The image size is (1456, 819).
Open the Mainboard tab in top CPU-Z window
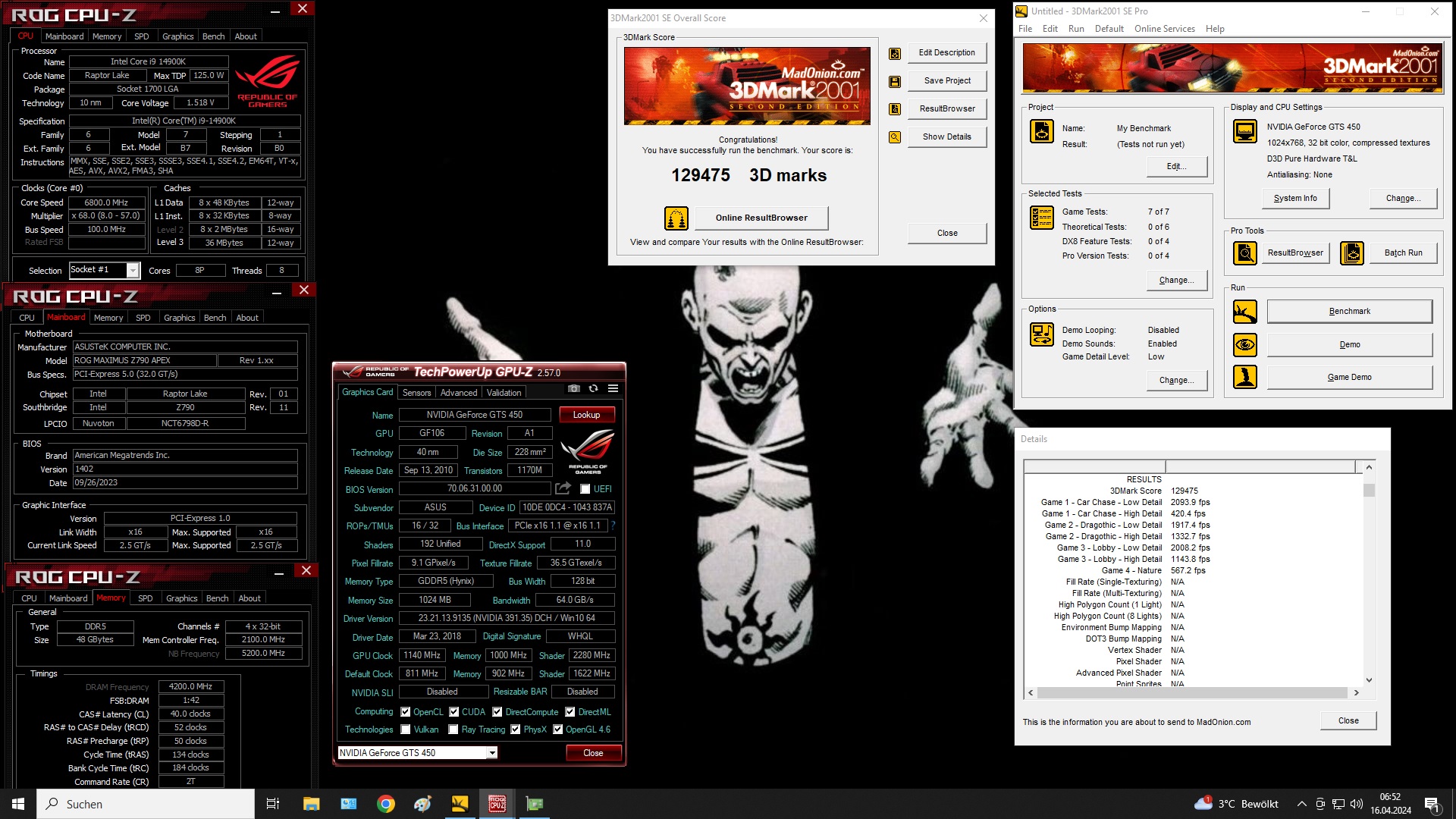point(64,36)
